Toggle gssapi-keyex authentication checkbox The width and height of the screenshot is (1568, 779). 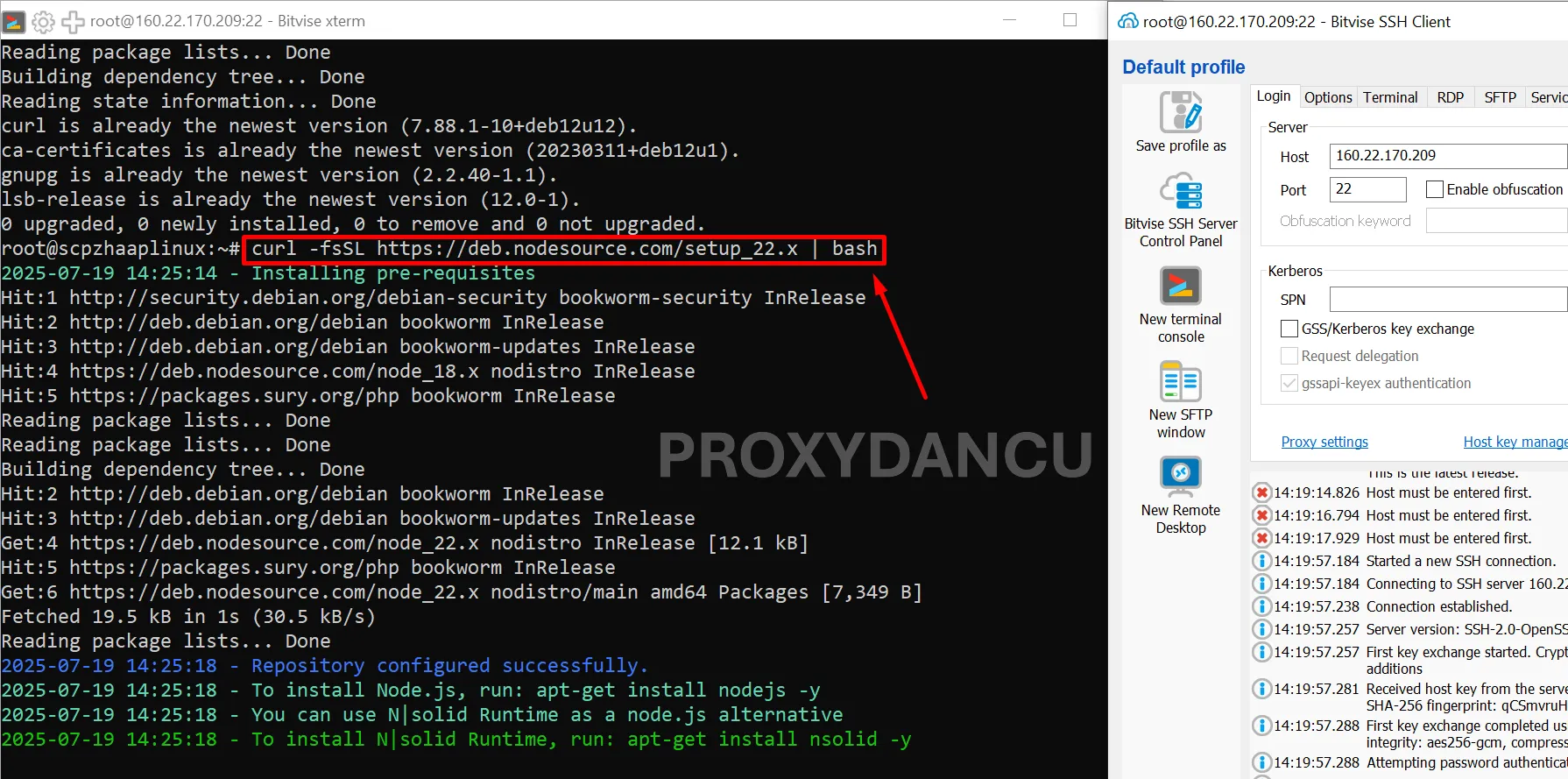pos(1289,383)
